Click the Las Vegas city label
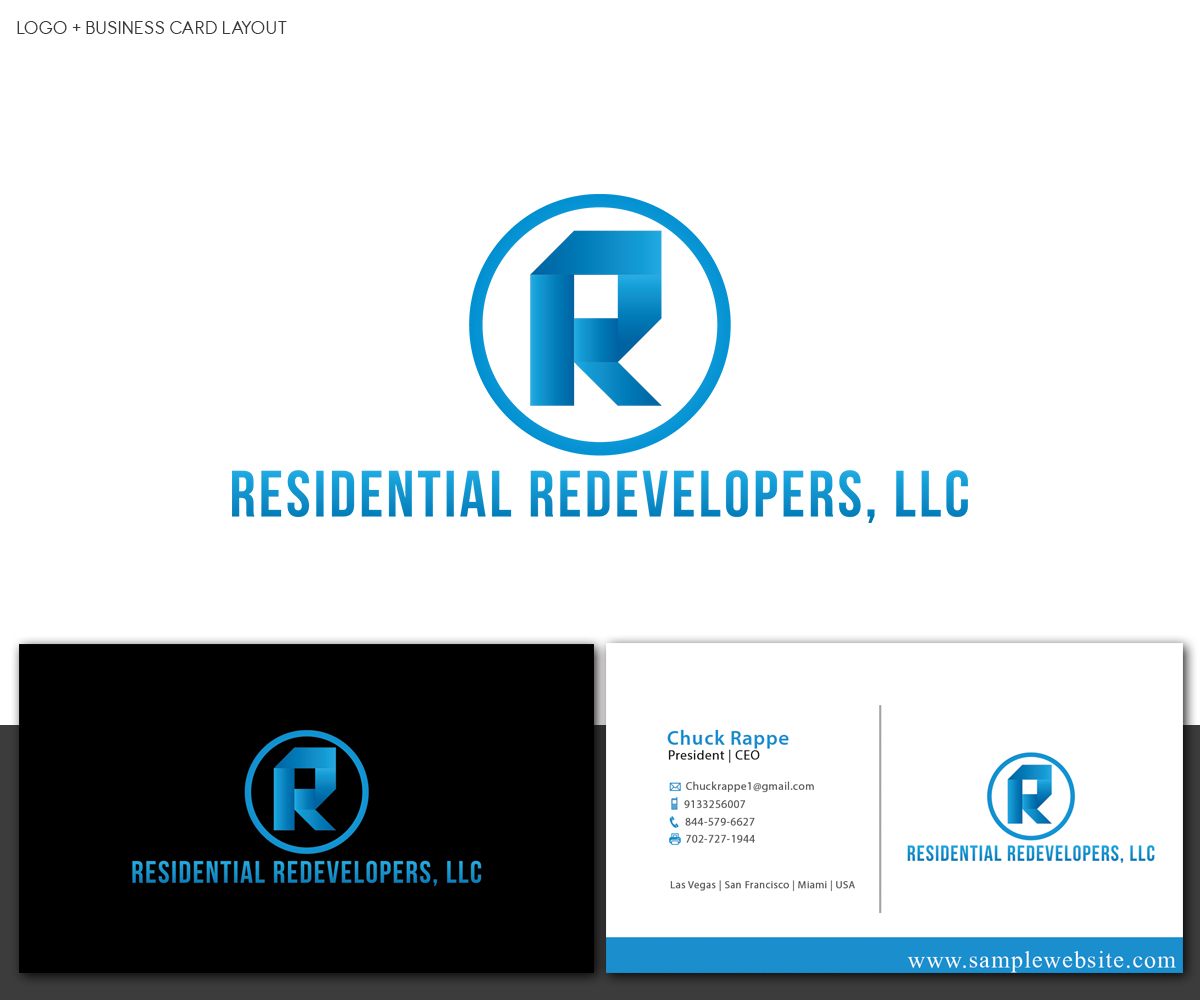The width and height of the screenshot is (1200, 1000). click(x=692, y=884)
